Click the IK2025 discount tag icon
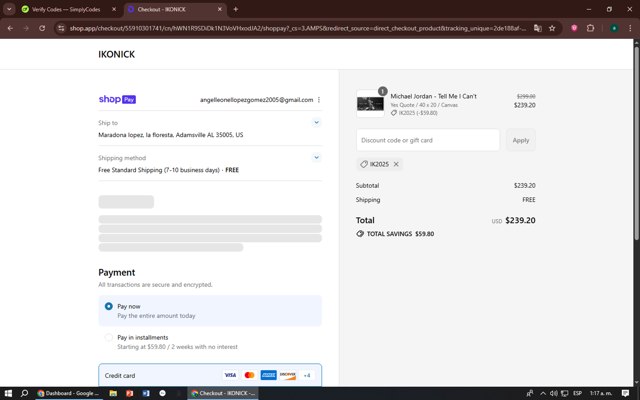The height and width of the screenshot is (400, 640). (x=364, y=164)
